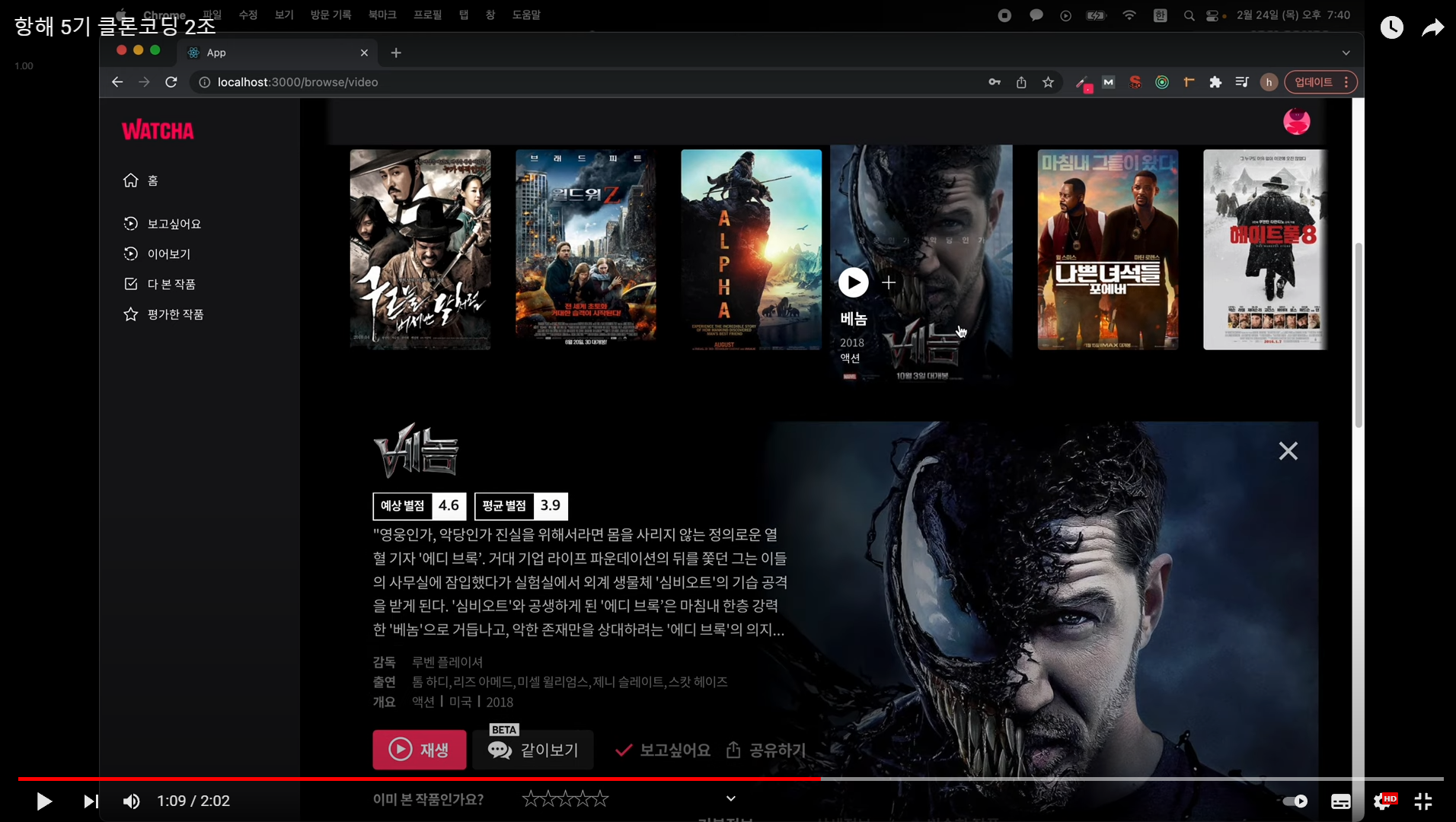Viewport: 1456px width, 822px height.
Task: Open 다 본 작품 in the sidebar
Action: tap(159, 284)
